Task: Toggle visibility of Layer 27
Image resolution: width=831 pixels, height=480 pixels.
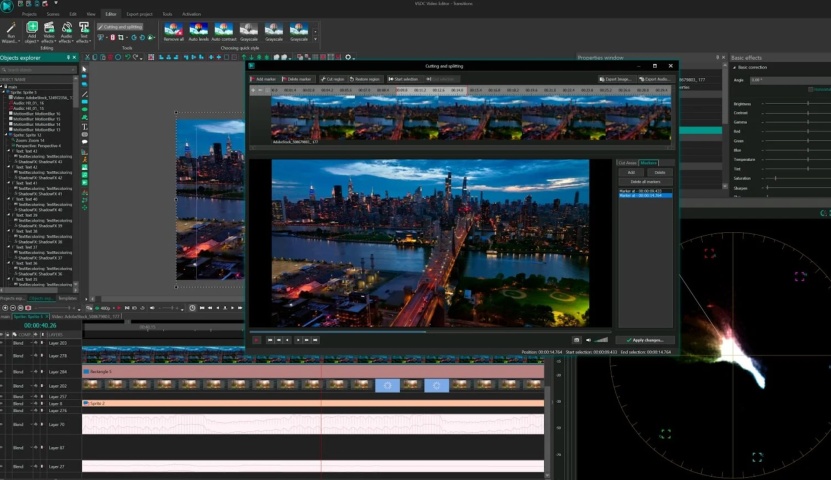Action: coord(2,467)
